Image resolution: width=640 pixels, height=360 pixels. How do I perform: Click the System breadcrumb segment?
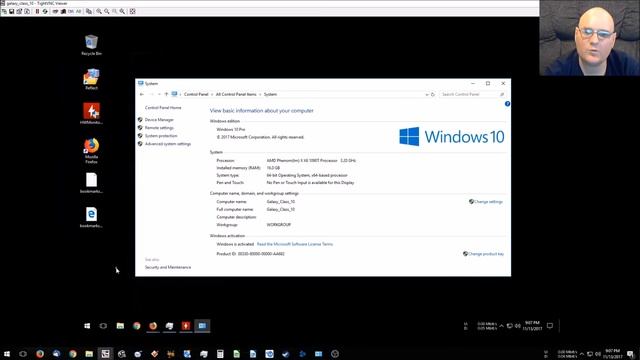pyautogui.click(x=270, y=94)
